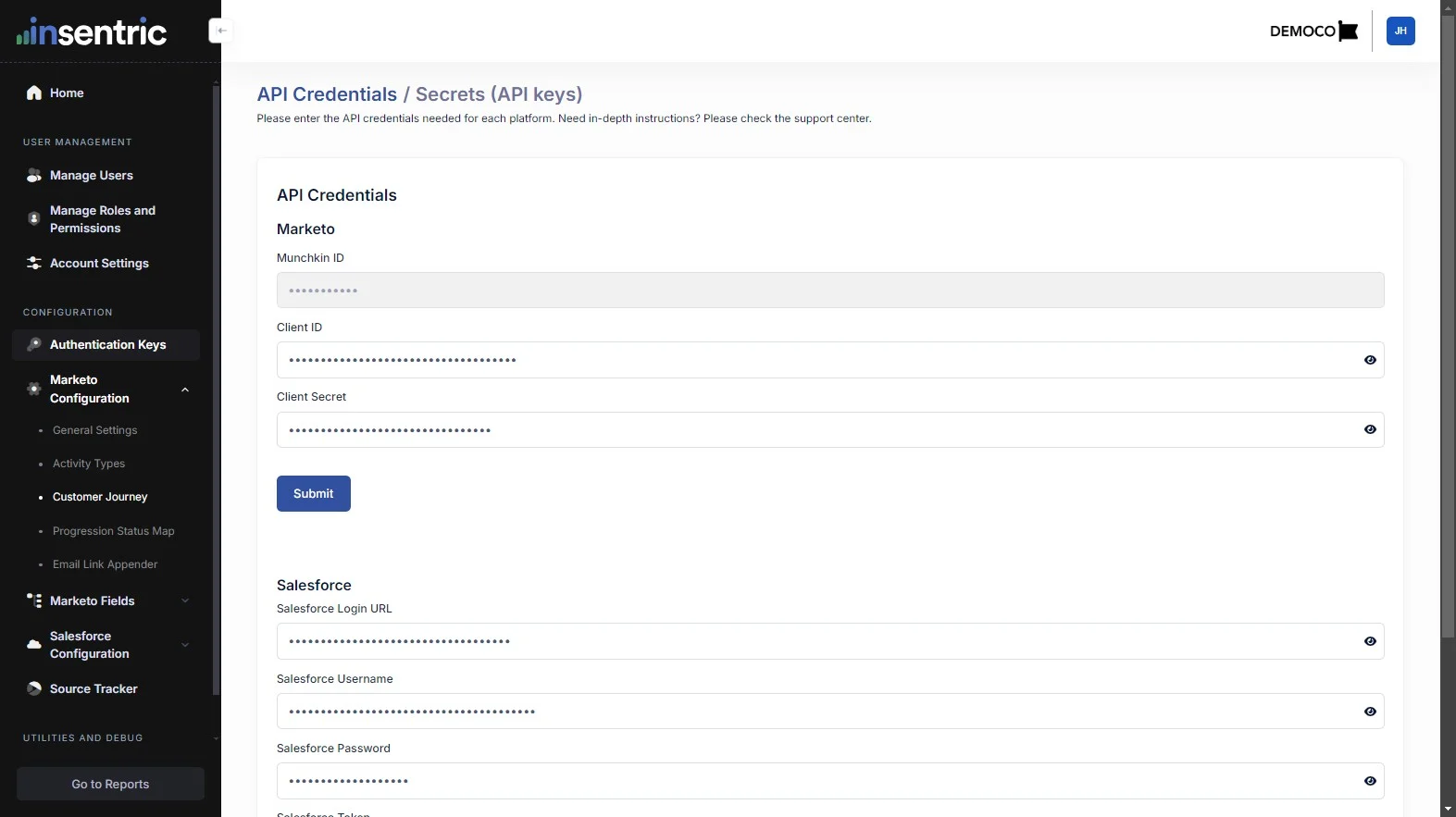This screenshot has width=1456, height=817.
Task: Collapse the sidebar with the arrow button
Action: pos(221,31)
